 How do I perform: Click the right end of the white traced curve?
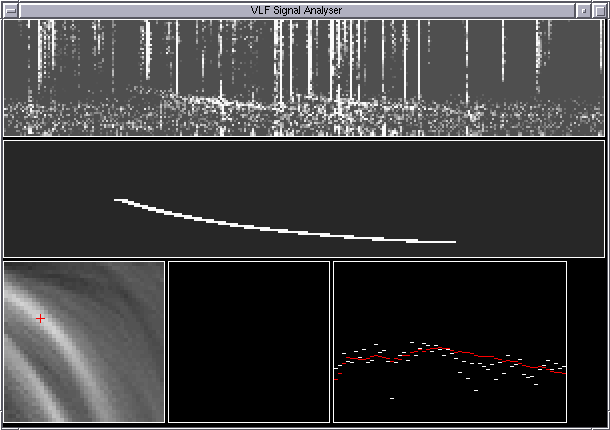pos(453,241)
